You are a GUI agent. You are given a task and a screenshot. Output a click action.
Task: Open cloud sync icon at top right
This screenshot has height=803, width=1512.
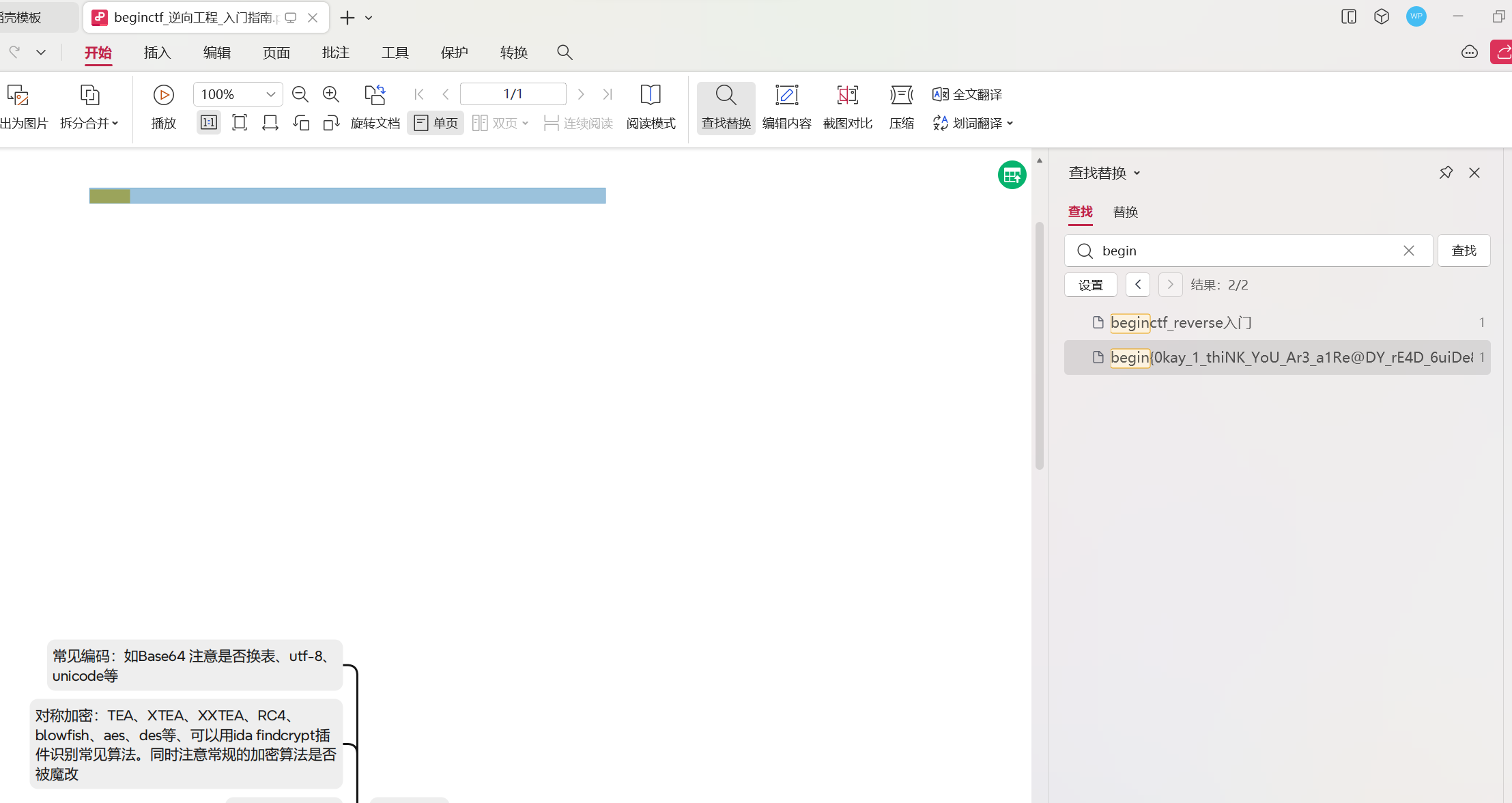[1470, 53]
